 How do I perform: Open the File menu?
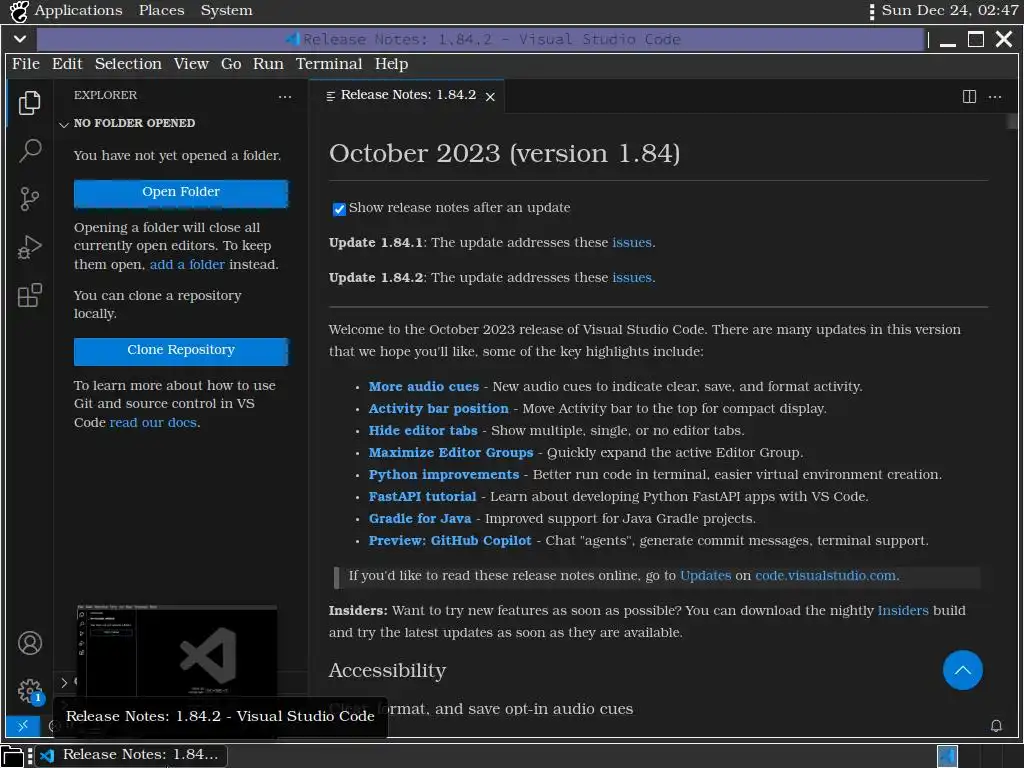tap(25, 64)
